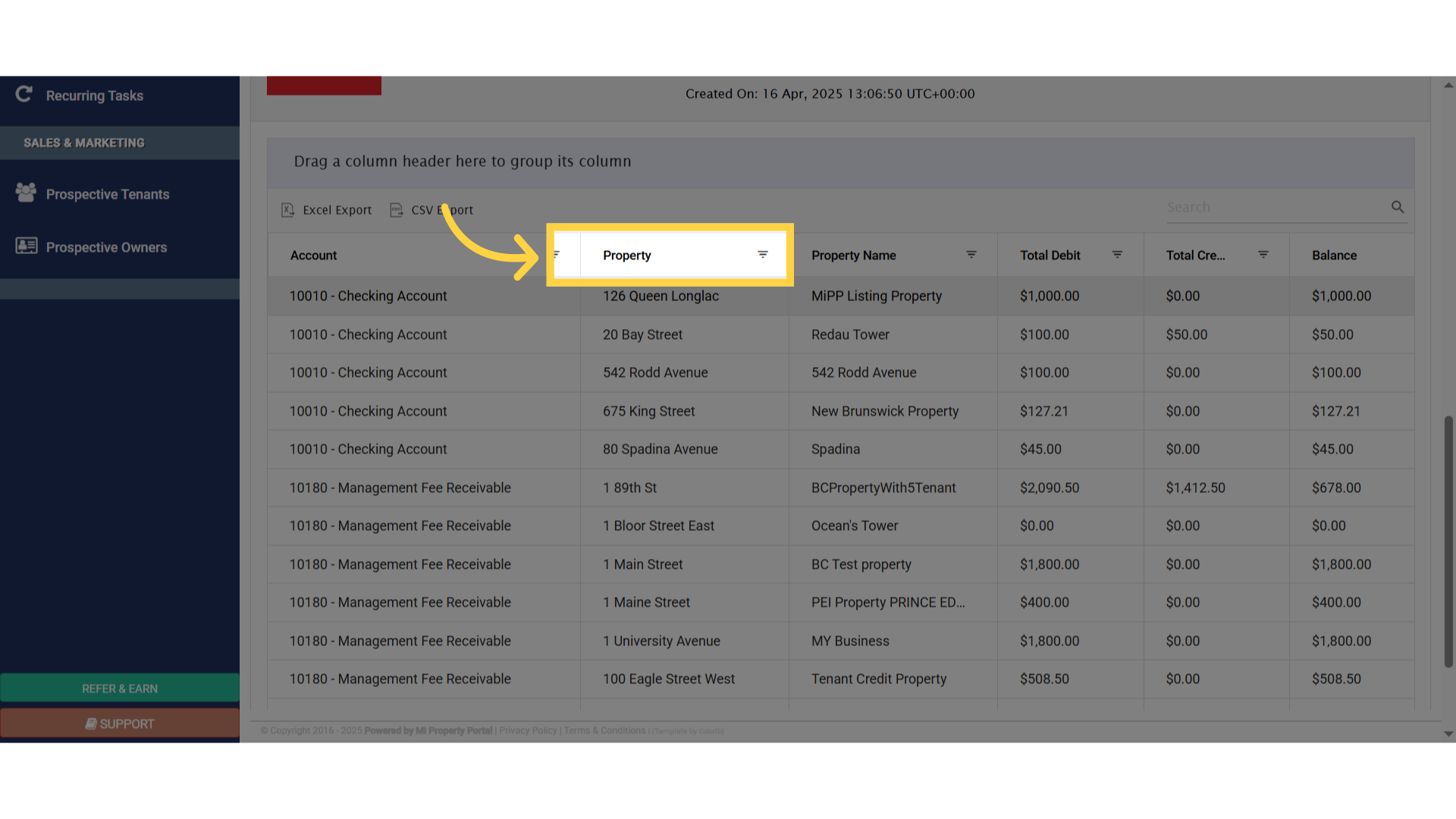The image size is (1456, 819).
Task: Open the Property column filter icon
Action: coord(762,255)
